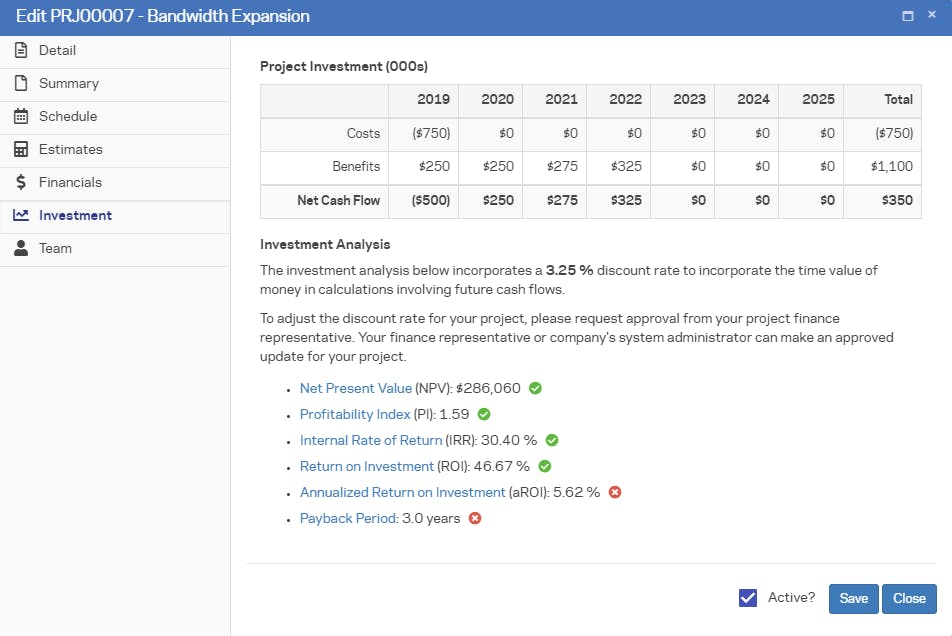The width and height of the screenshot is (952, 636).
Task: Click the green check beside NPV value
Action: point(535,388)
